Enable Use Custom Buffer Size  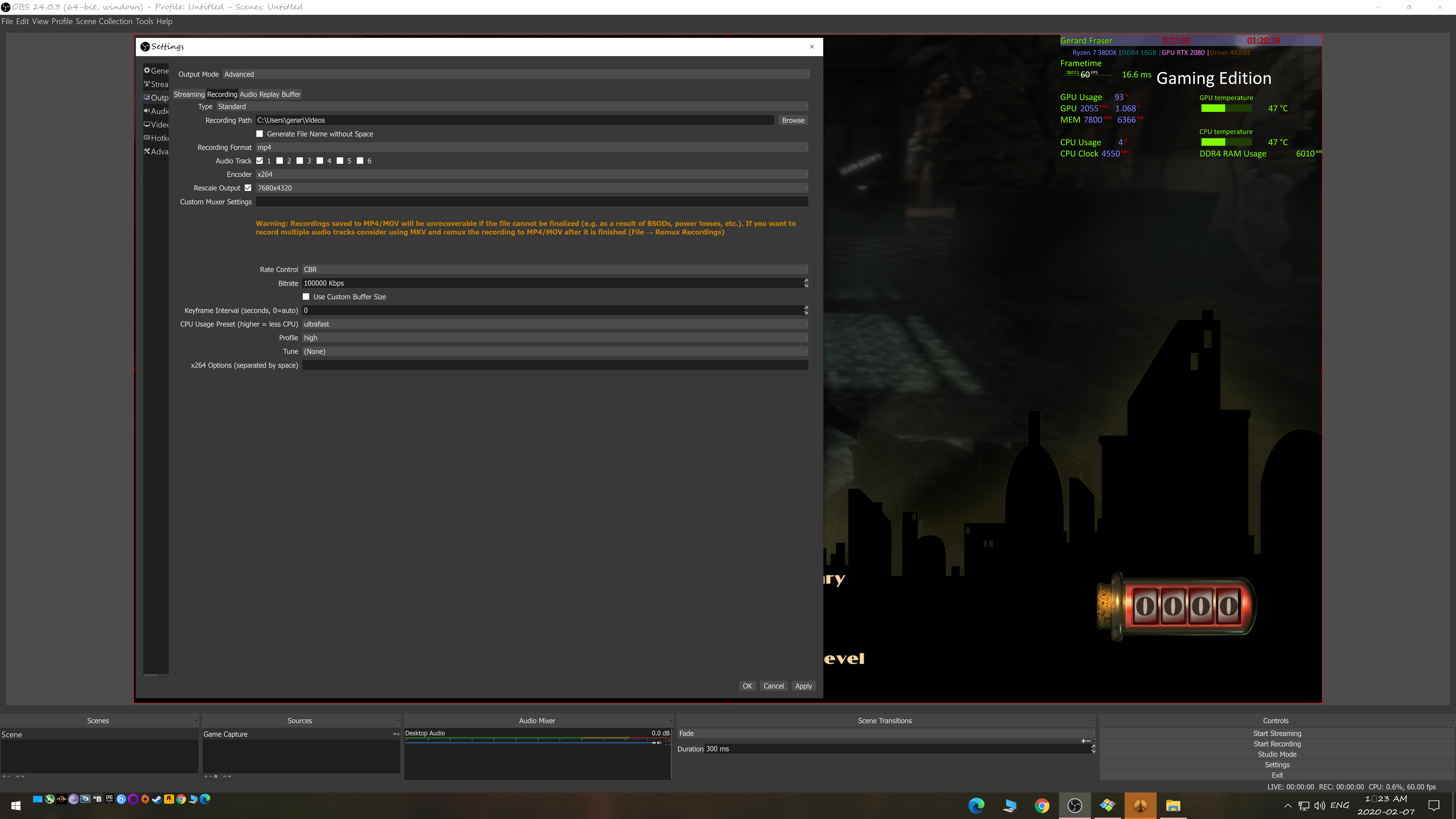306,297
